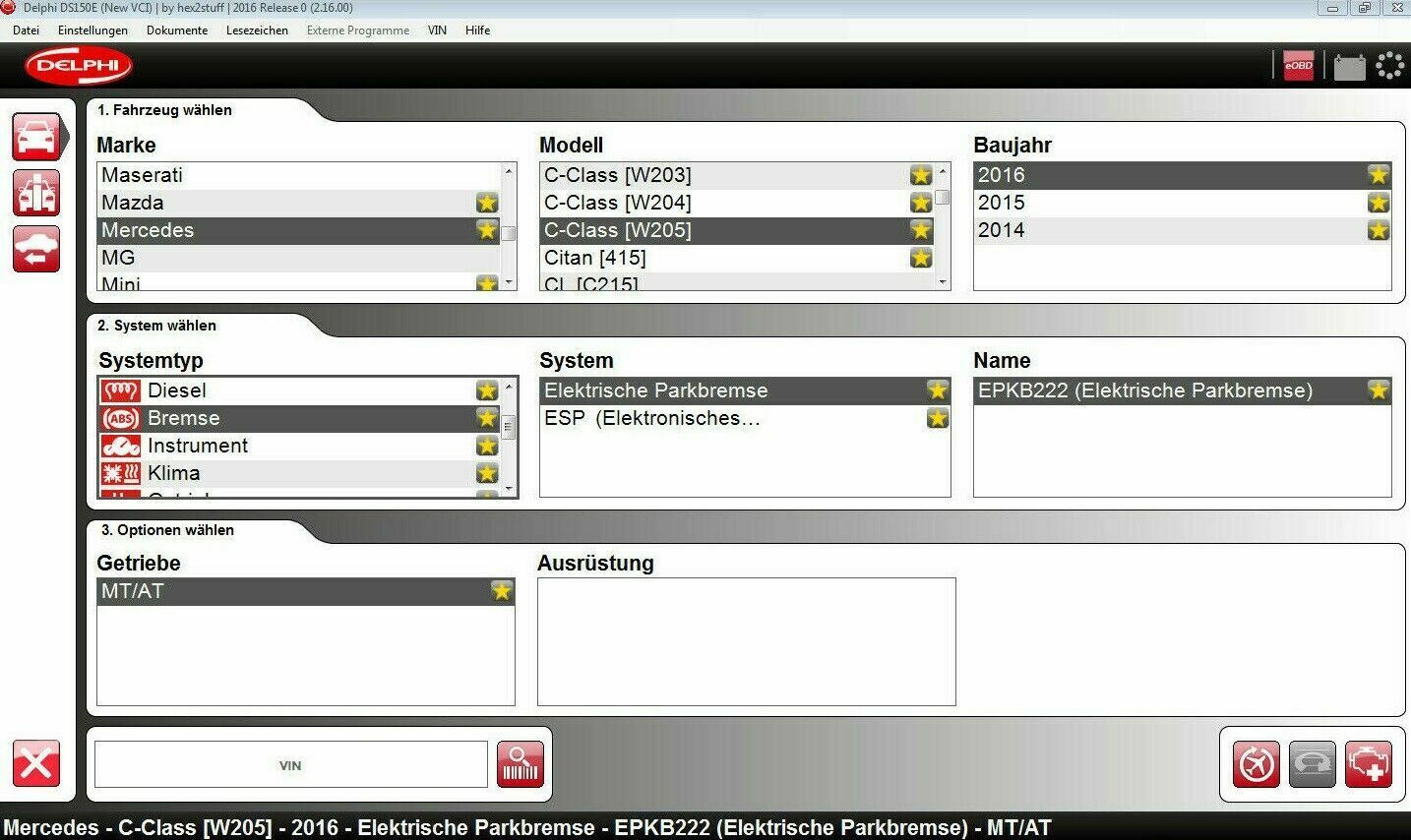Image resolution: width=1411 pixels, height=840 pixels.
Task: Click Systemtyp list scroll-up arrow
Action: 509,387
